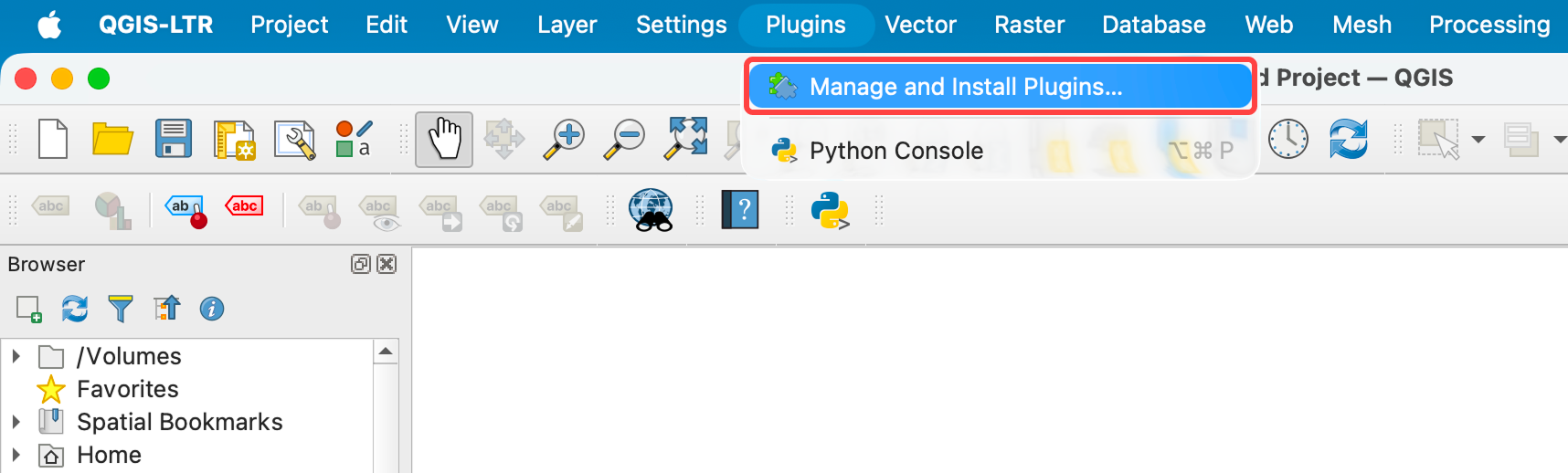
Task: Click Add Selected Layers icon in Browser
Action: (x=29, y=309)
